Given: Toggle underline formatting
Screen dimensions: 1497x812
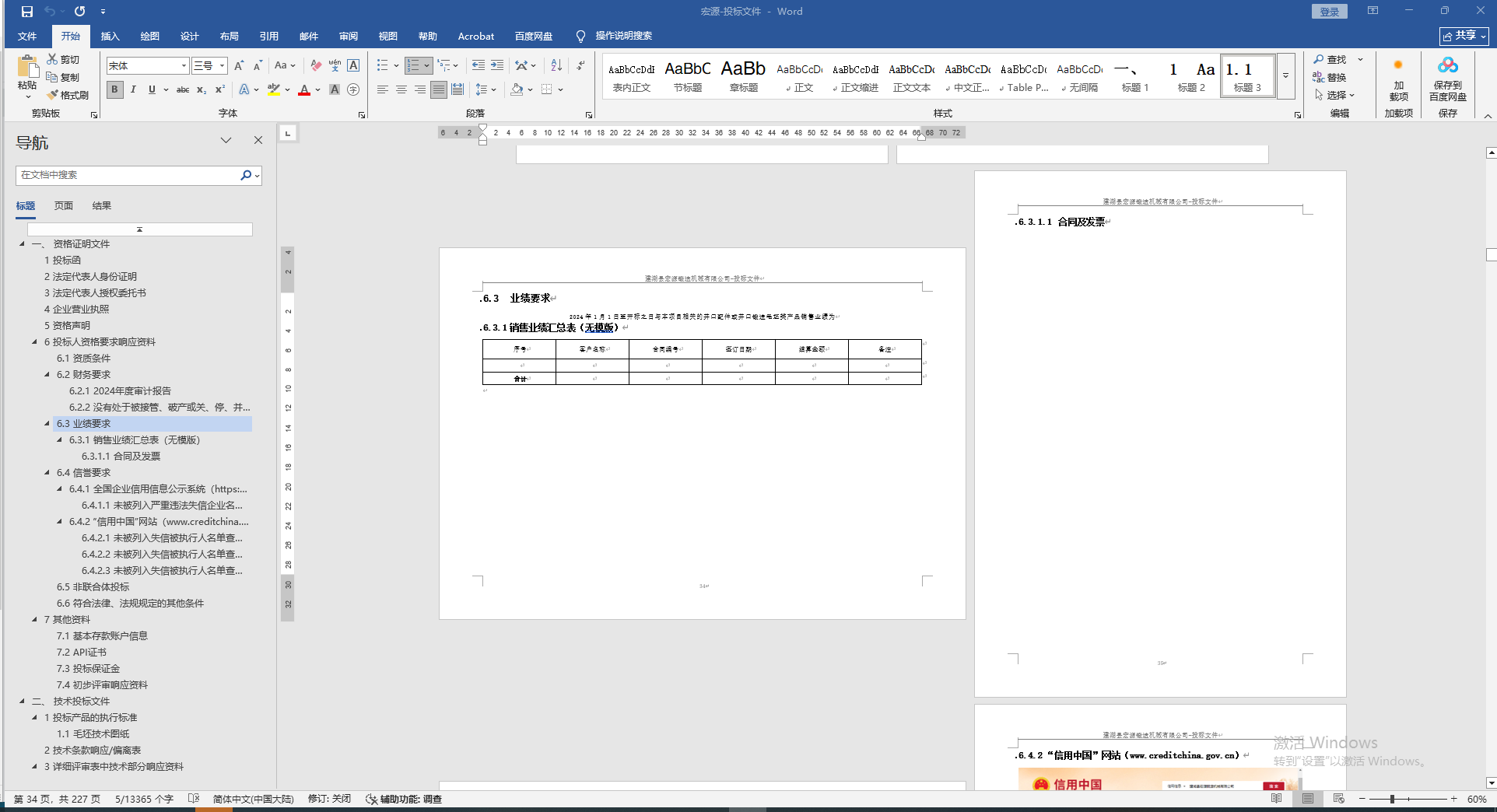Looking at the screenshot, I should 152,89.
